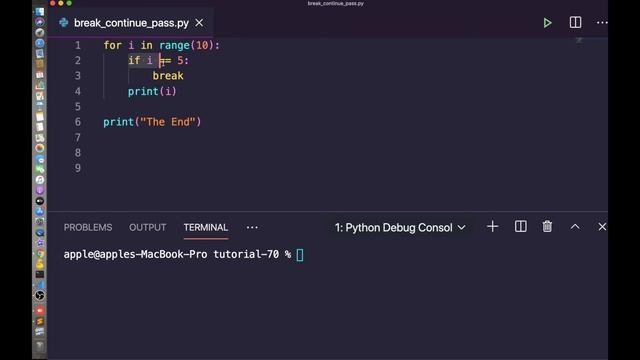Image resolution: width=640 pixels, height=360 pixels.
Task: Switch to the PROBLEMS panel tab
Action: coord(88,227)
